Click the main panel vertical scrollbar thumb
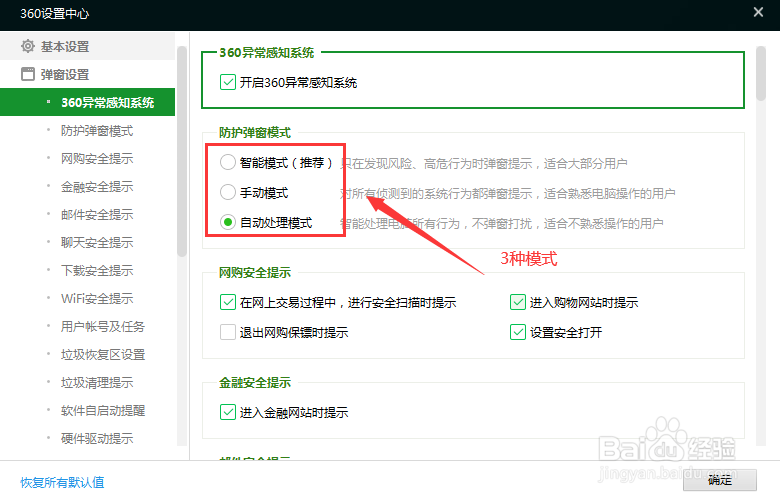 [761, 74]
